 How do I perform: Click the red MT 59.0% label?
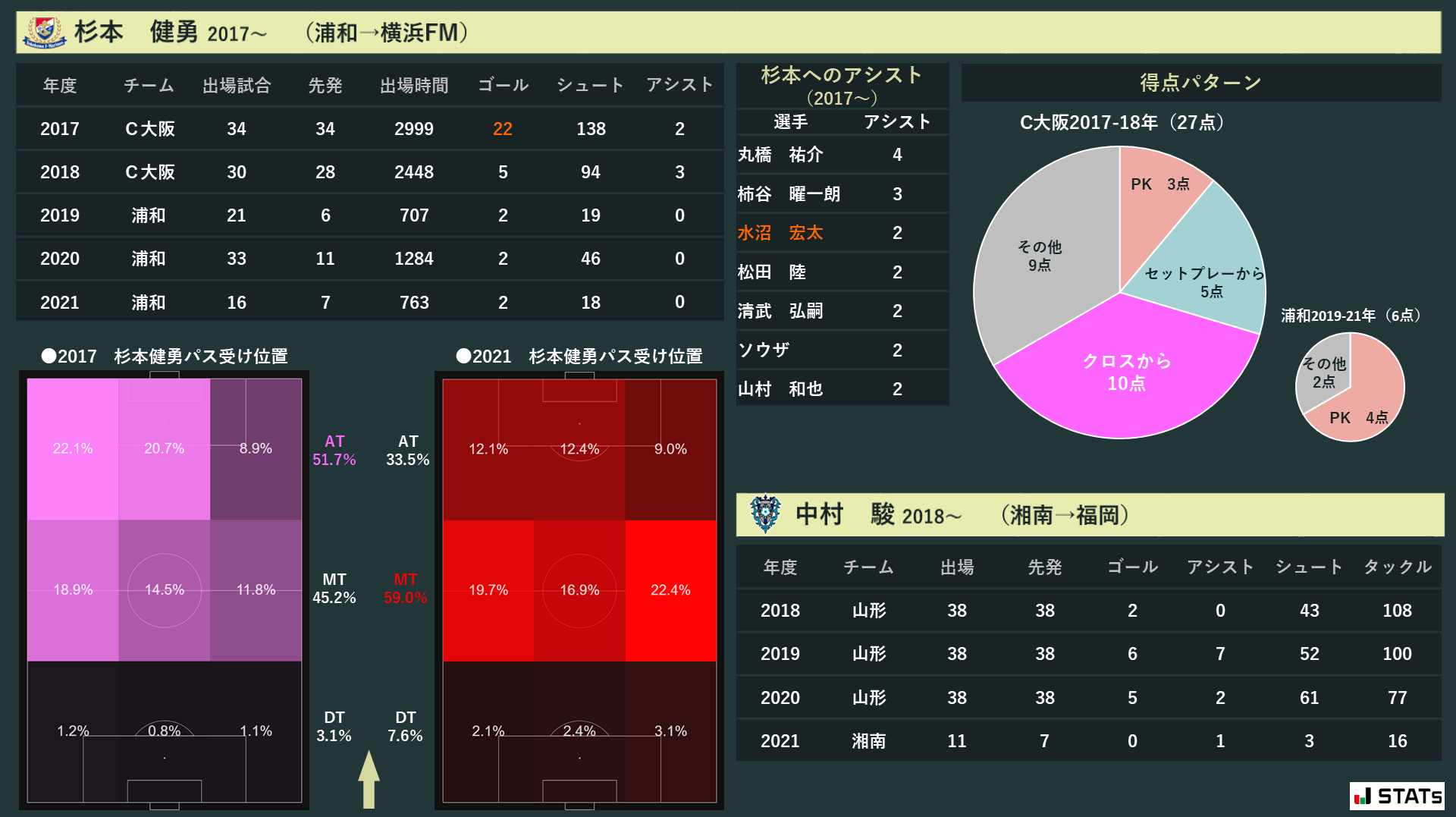click(x=406, y=589)
